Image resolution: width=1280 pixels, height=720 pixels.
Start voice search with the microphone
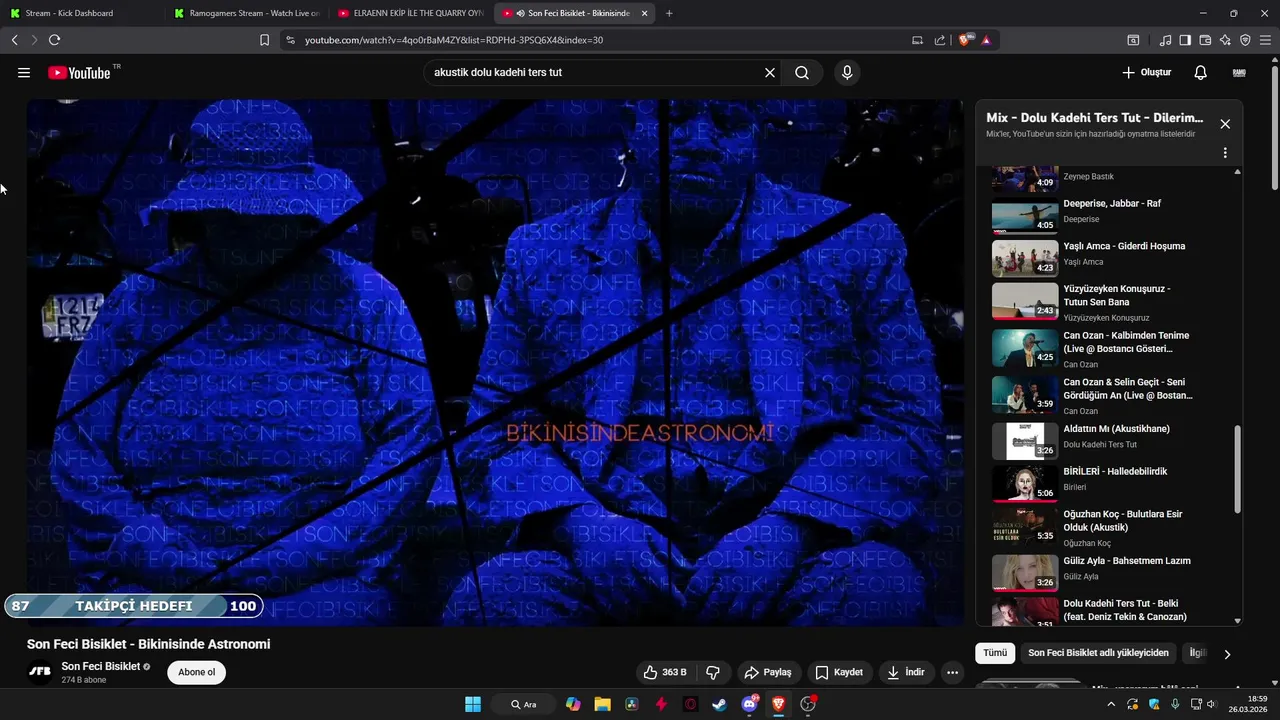pyautogui.click(x=847, y=73)
